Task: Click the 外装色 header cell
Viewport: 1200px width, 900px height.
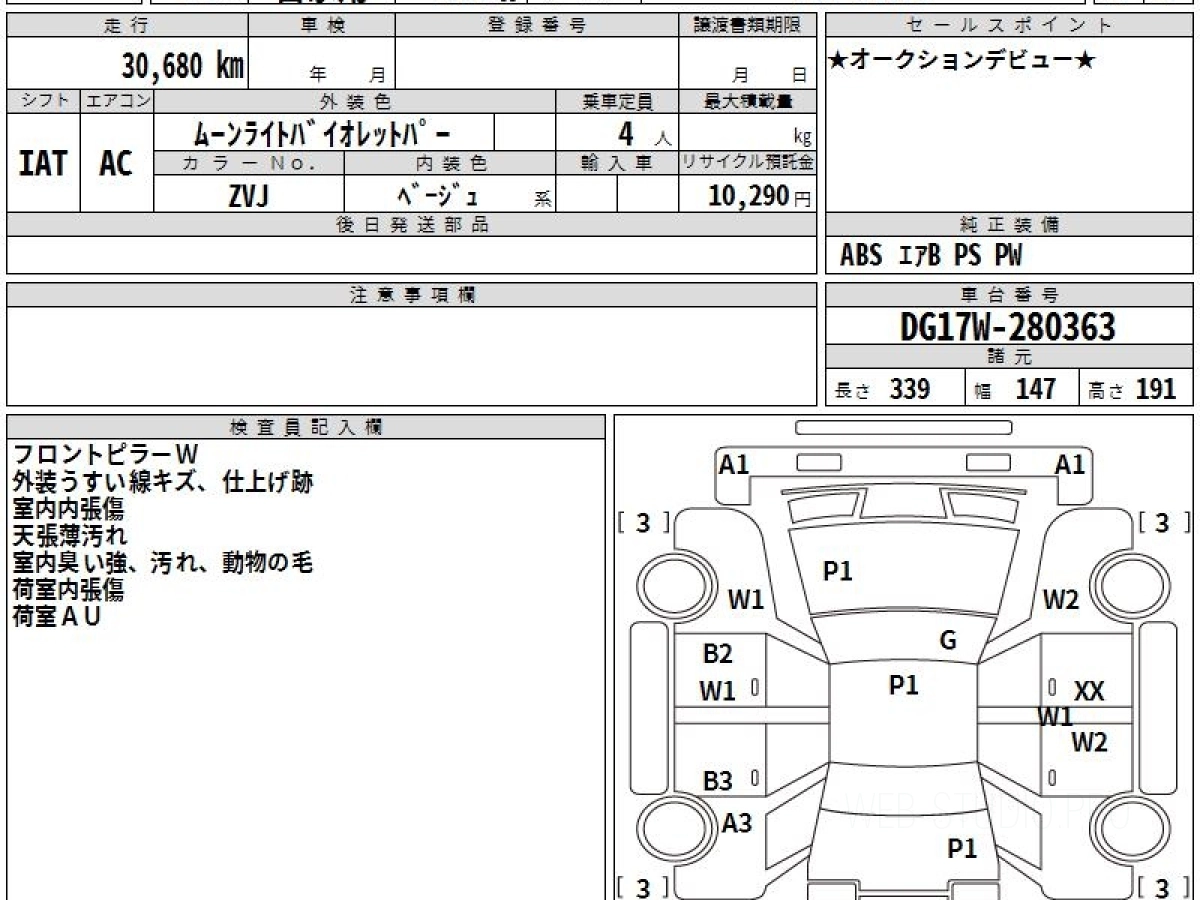Action: (x=355, y=101)
